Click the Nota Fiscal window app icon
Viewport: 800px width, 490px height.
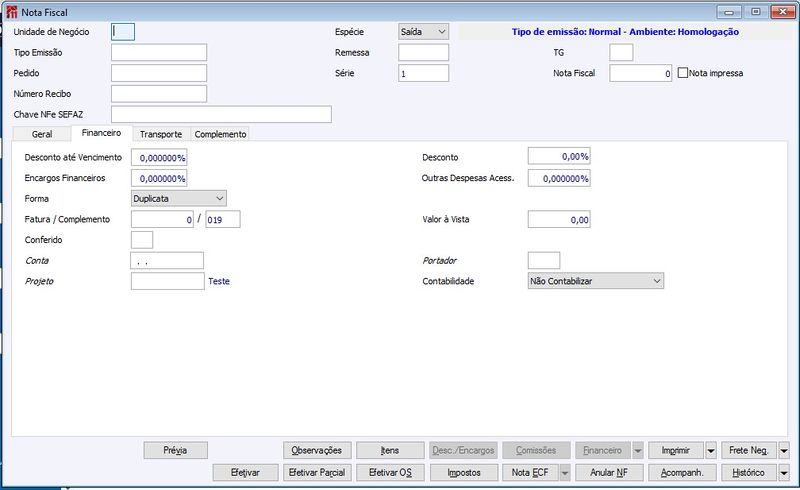click(x=12, y=12)
